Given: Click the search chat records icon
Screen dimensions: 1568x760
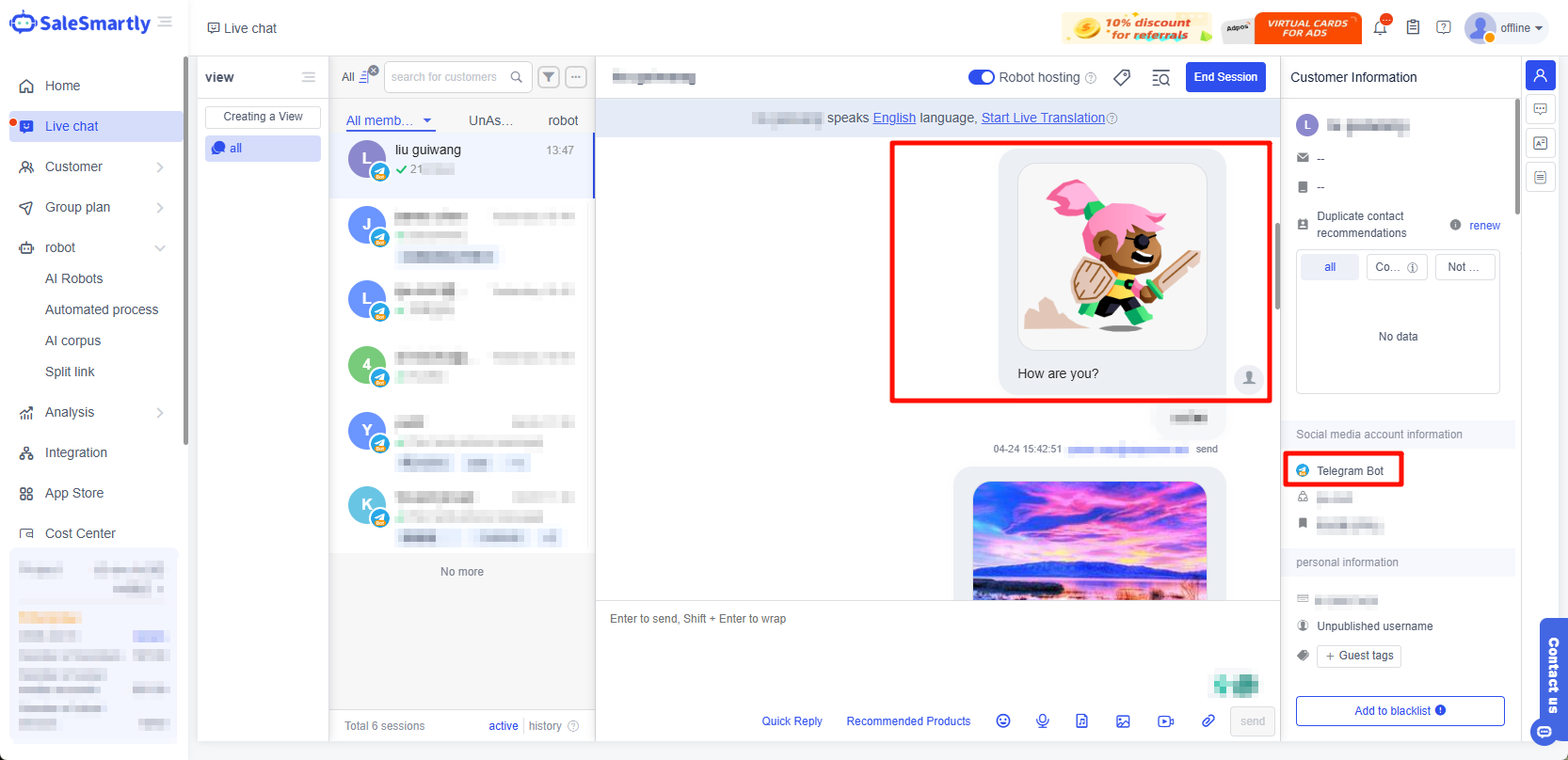Looking at the screenshot, I should pos(1160,77).
